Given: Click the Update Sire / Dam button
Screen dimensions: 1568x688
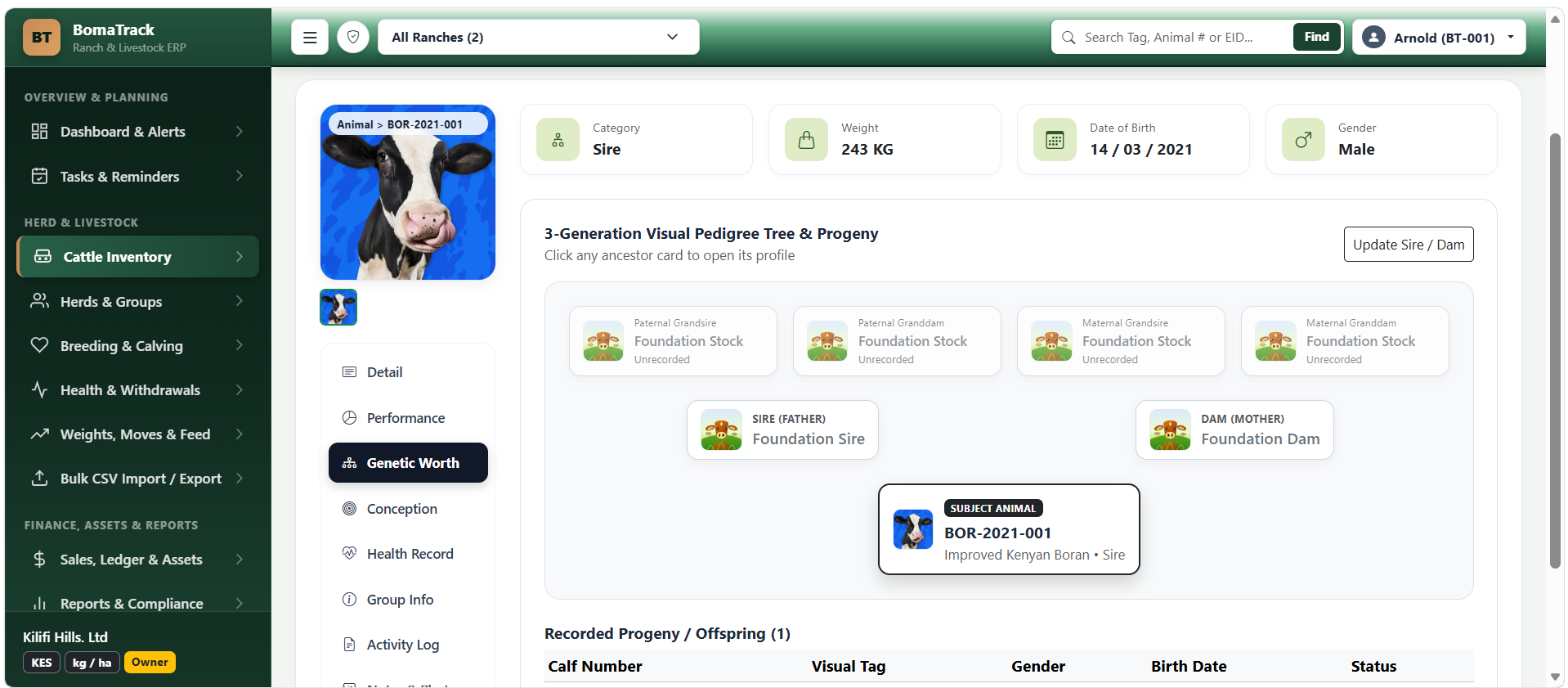Looking at the screenshot, I should 1409,245.
